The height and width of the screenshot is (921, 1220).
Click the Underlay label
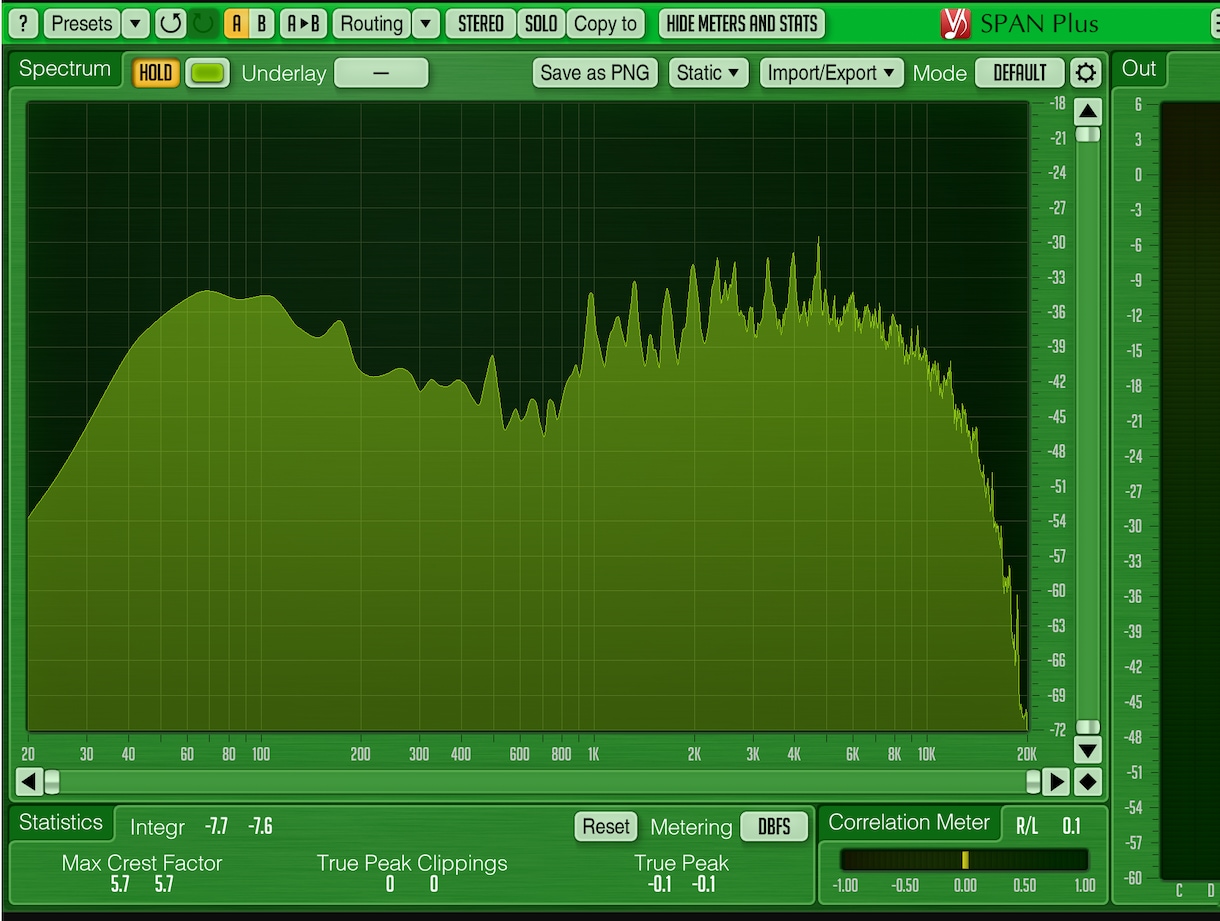click(284, 74)
